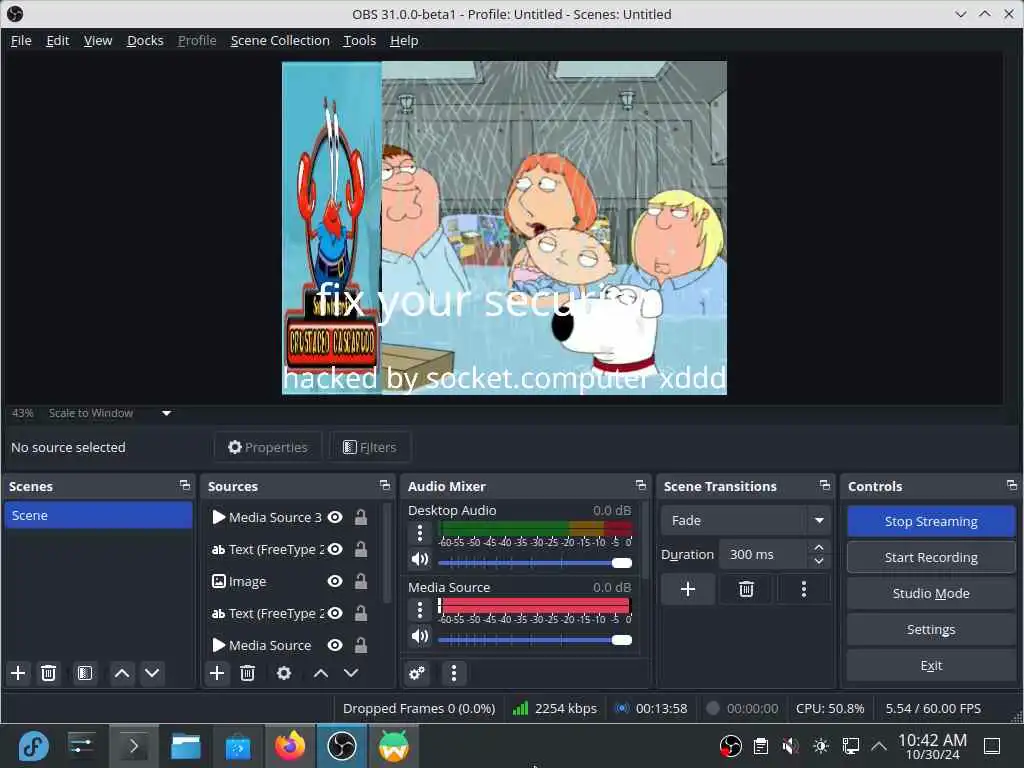Open the File menu
This screenshot has width=1024, height=768.
pos(21,40)
